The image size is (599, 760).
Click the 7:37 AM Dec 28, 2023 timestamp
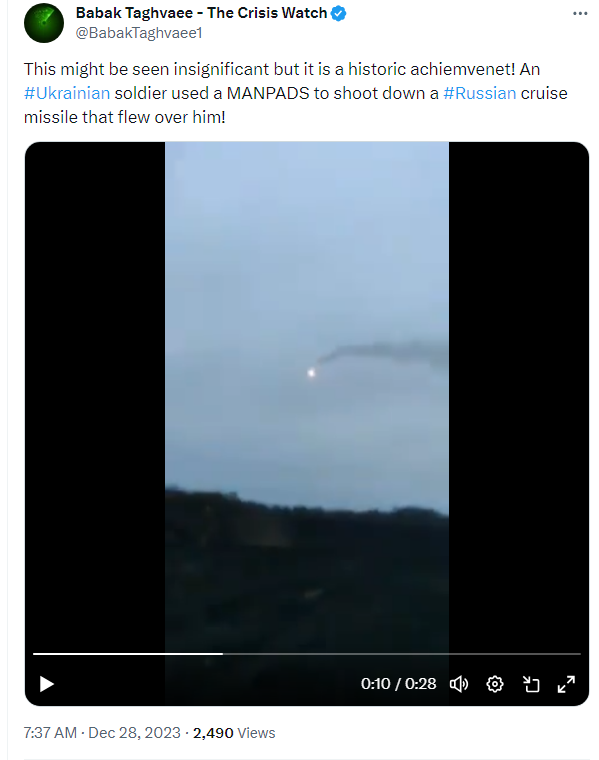102,733
